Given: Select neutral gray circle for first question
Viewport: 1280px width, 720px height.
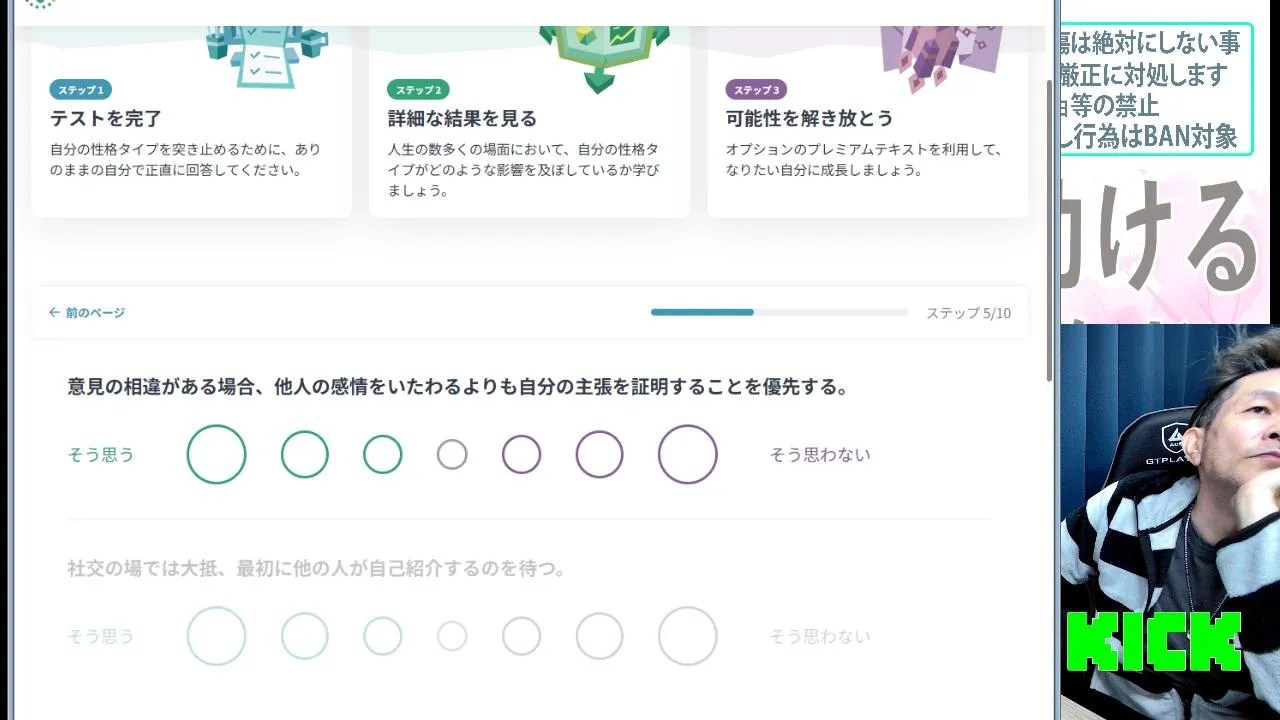Looking at the screenshot, I should point(452,455).
